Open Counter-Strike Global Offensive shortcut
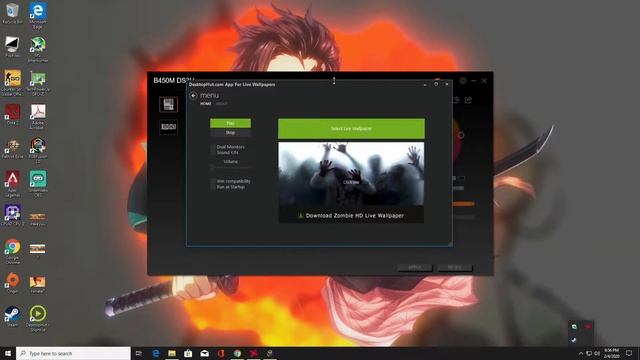The width and height of the screenshot is (640, 360). [x=12, y=82]
